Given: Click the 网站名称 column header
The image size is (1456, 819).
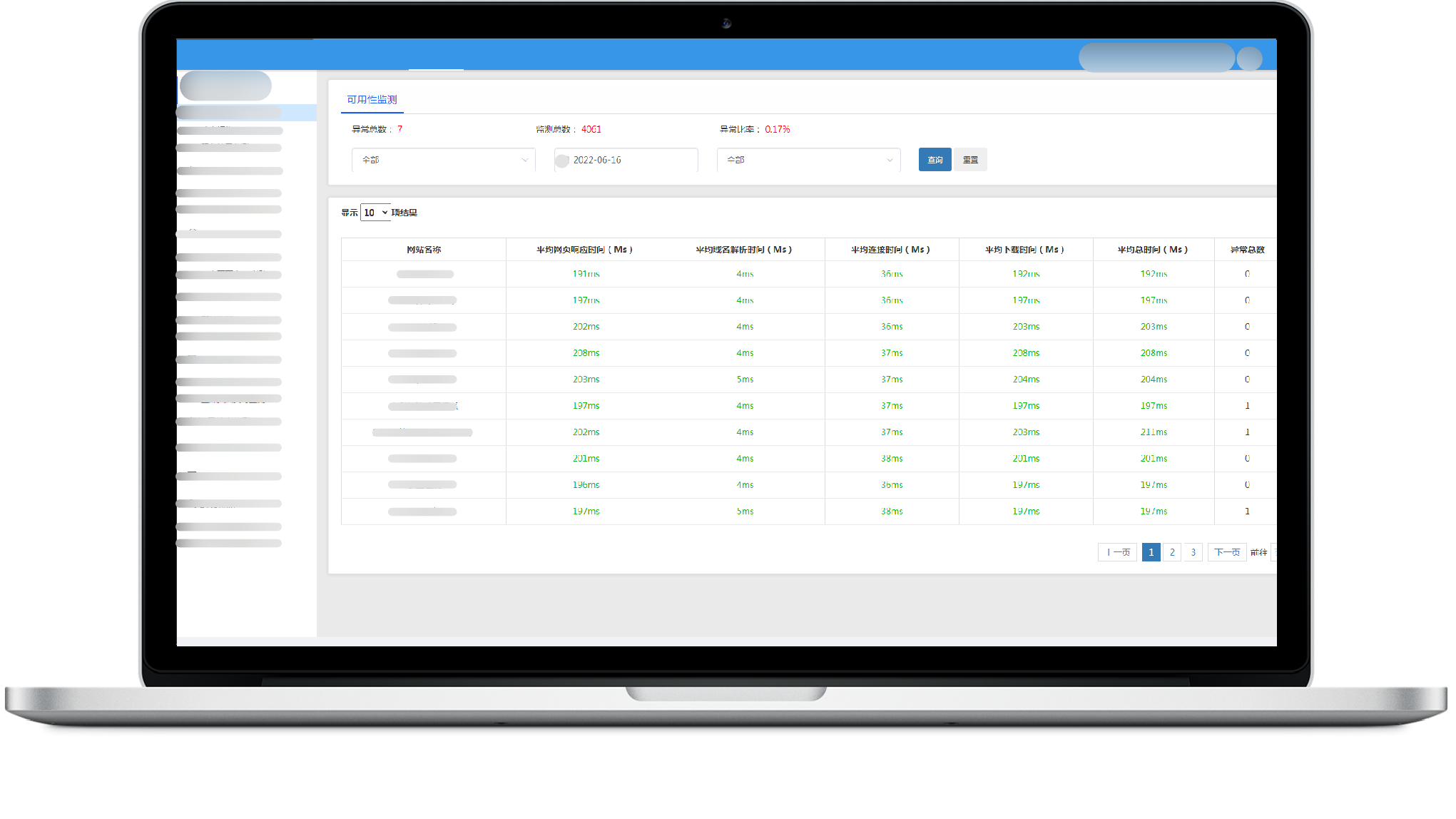Looking at the screenshot, I should click(424, 250).
